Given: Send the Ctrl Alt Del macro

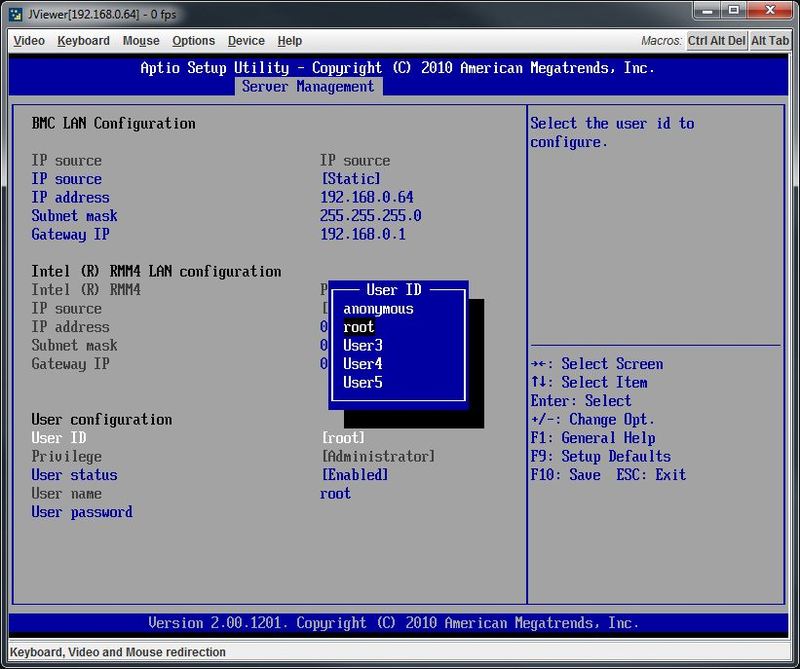Looking at the screenshot, I should (x=716, y=40).
